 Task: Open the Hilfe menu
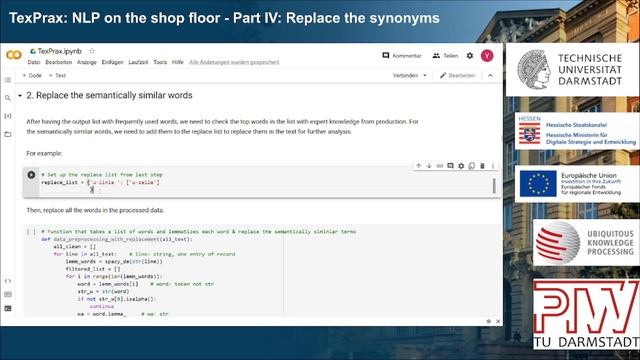point(178,62)
